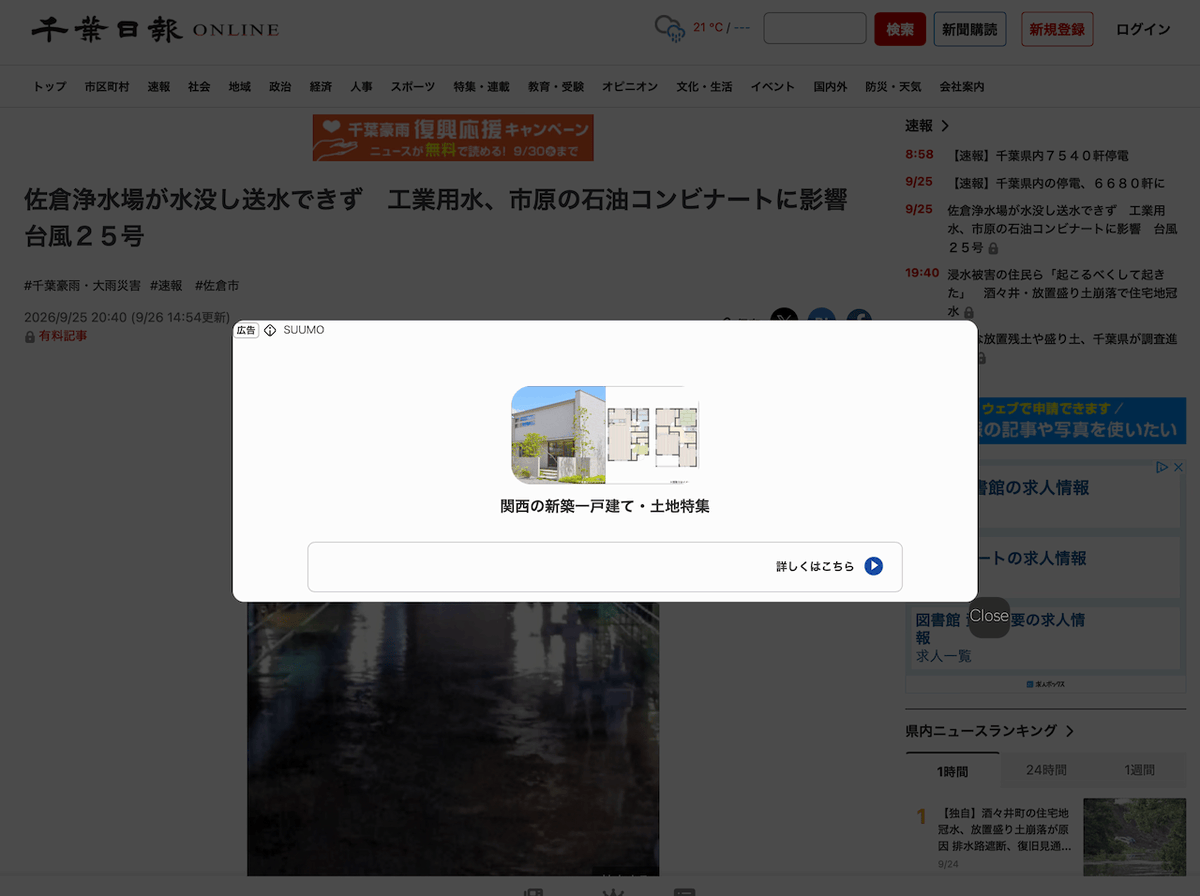Click hashtag #佐倉市
Screen dimensions: 1200x896
tap(217, 286)
